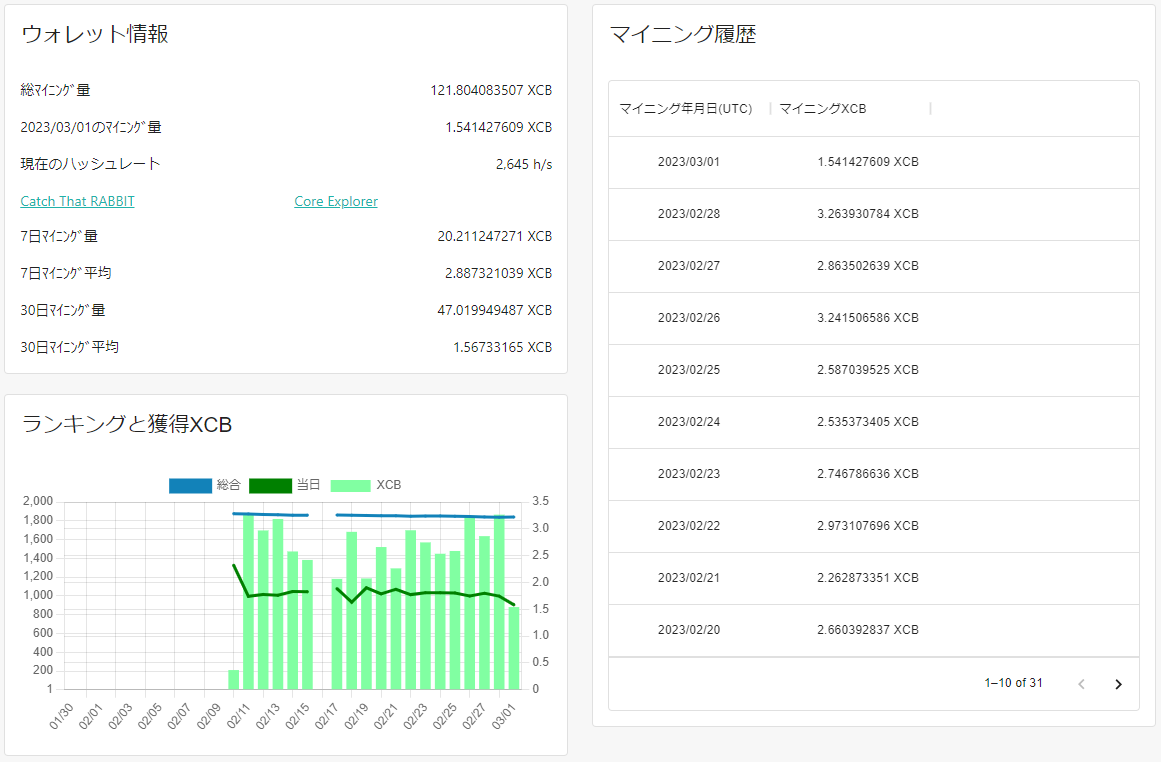Sort by マイニングXCB column header
The image size is (1161, 762).
coord(823,109)
